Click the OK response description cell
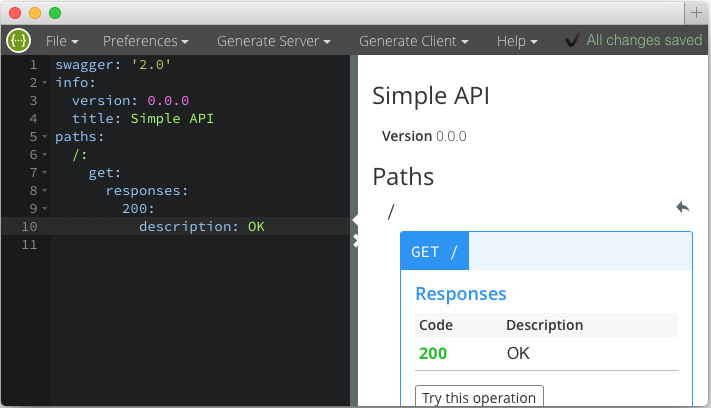Screen dimensions: 711x408 518,353
